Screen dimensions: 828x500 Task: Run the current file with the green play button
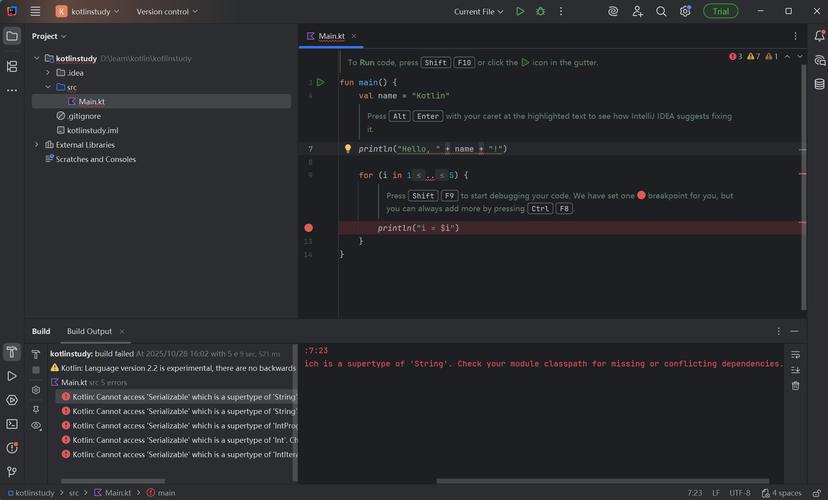(x=520, y=12)
